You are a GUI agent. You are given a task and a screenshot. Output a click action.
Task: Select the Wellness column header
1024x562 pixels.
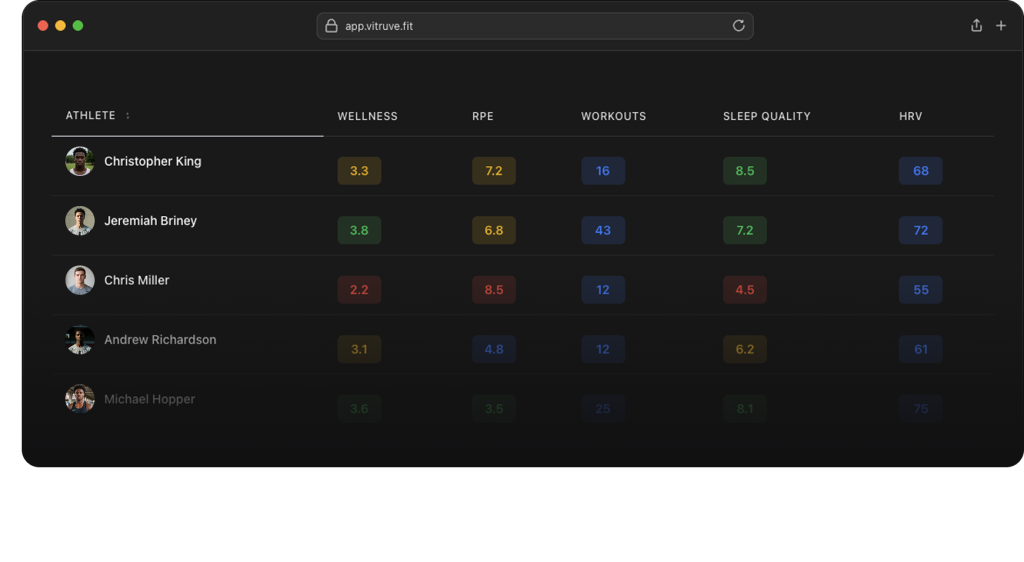(x=367, y=116)
